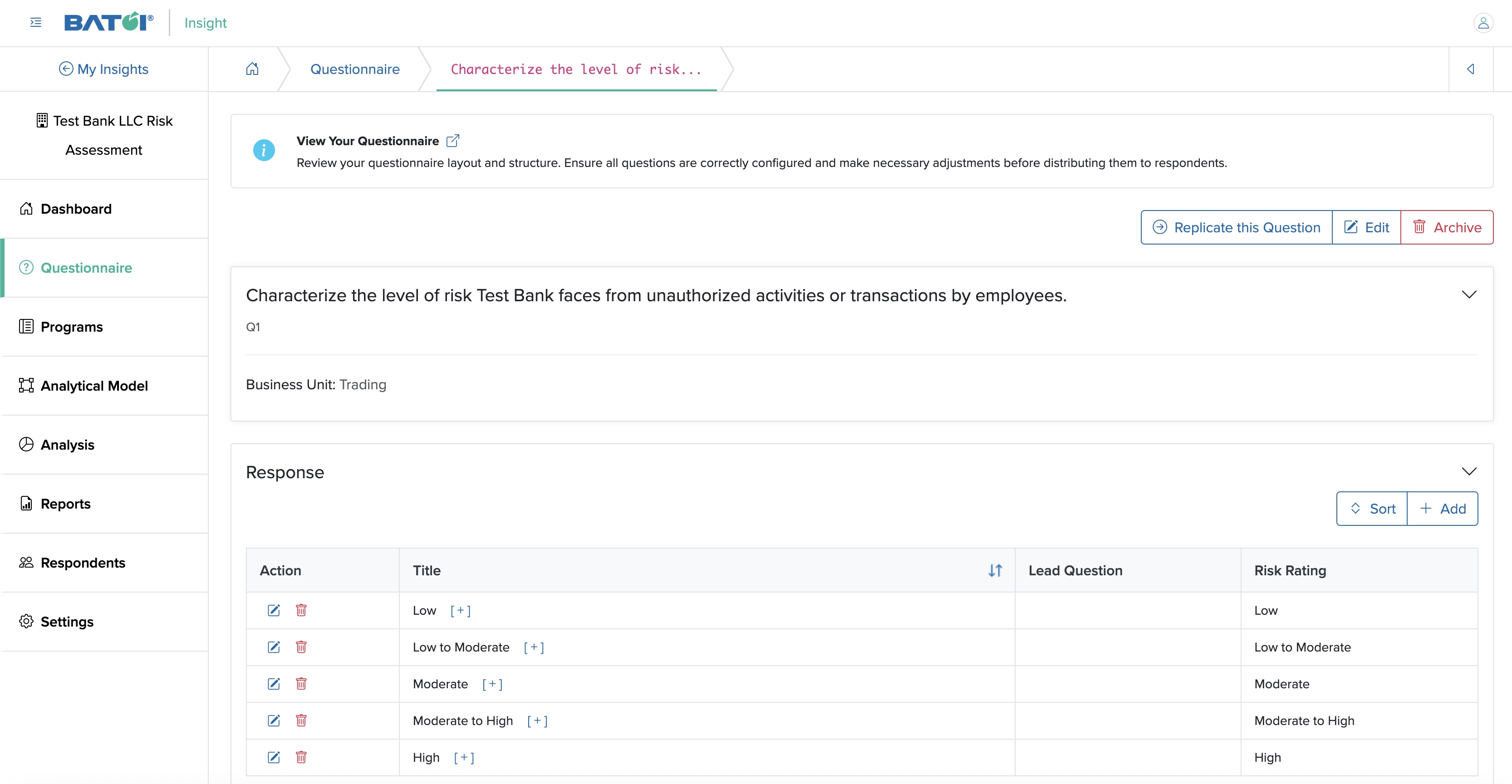Go to Analytical Model section
Screen dimensions: 1512x784
coord(104,386)
